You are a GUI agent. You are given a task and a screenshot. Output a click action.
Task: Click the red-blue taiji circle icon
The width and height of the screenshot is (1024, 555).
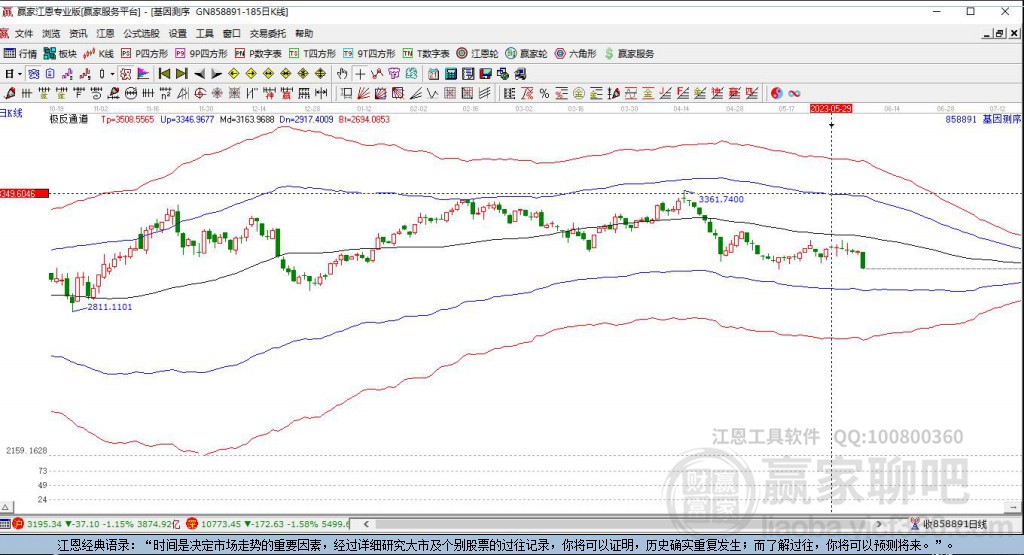pos(776,93)
